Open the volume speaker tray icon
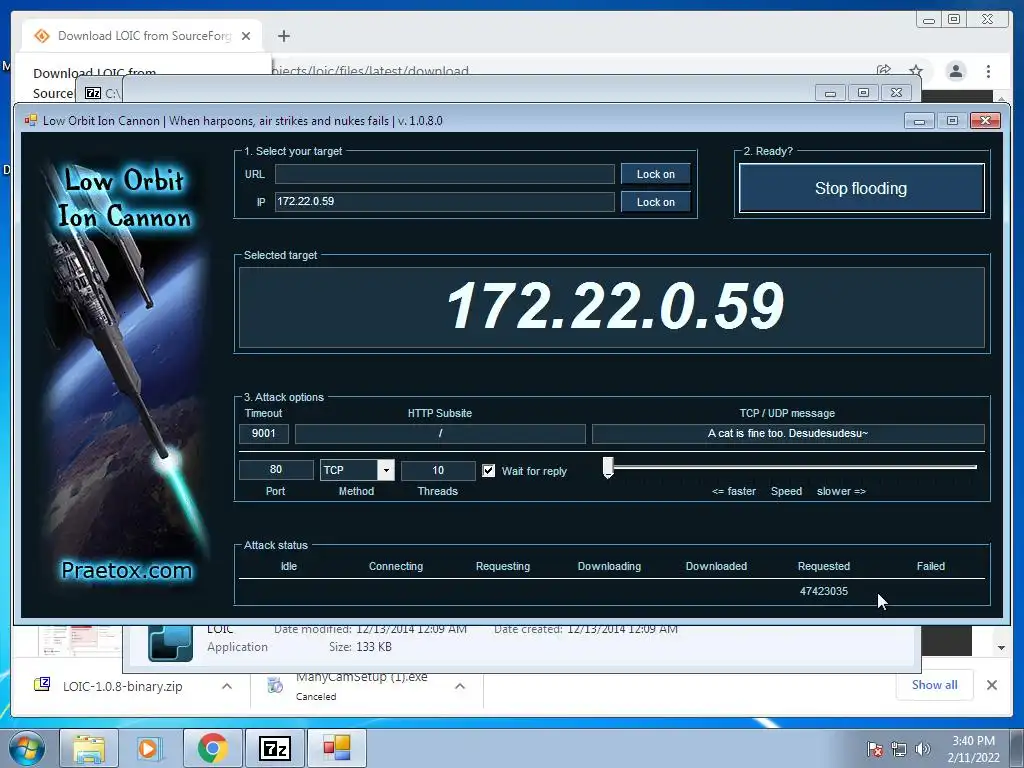1024x768 pixels. tap(923, 749)
